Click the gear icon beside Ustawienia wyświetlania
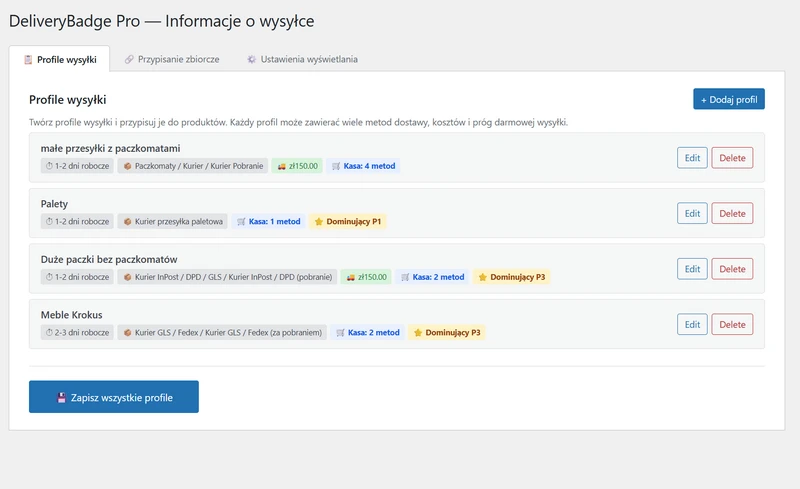The height and width of the screenshot is (489, 800). pos(252,59)
